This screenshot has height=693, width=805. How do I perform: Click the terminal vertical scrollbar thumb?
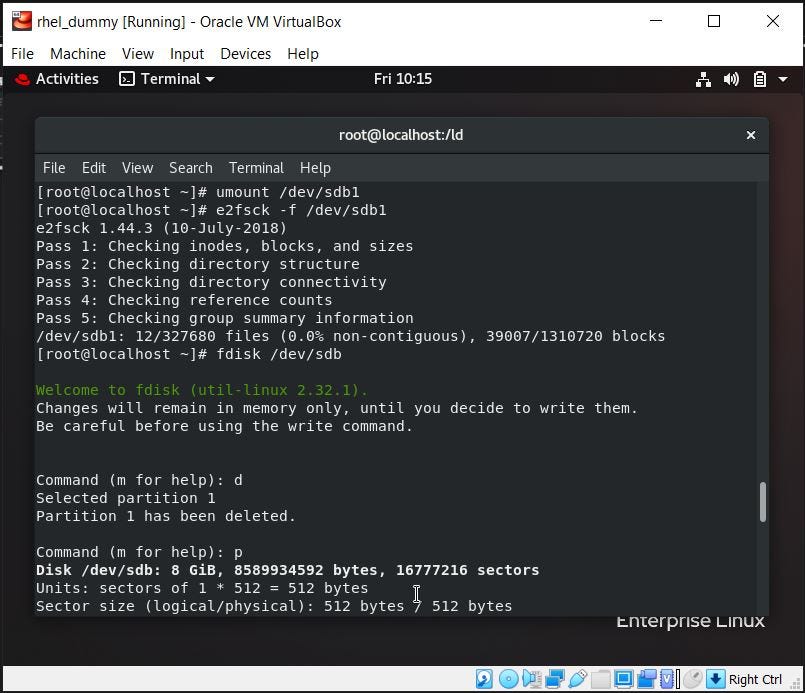763,502
